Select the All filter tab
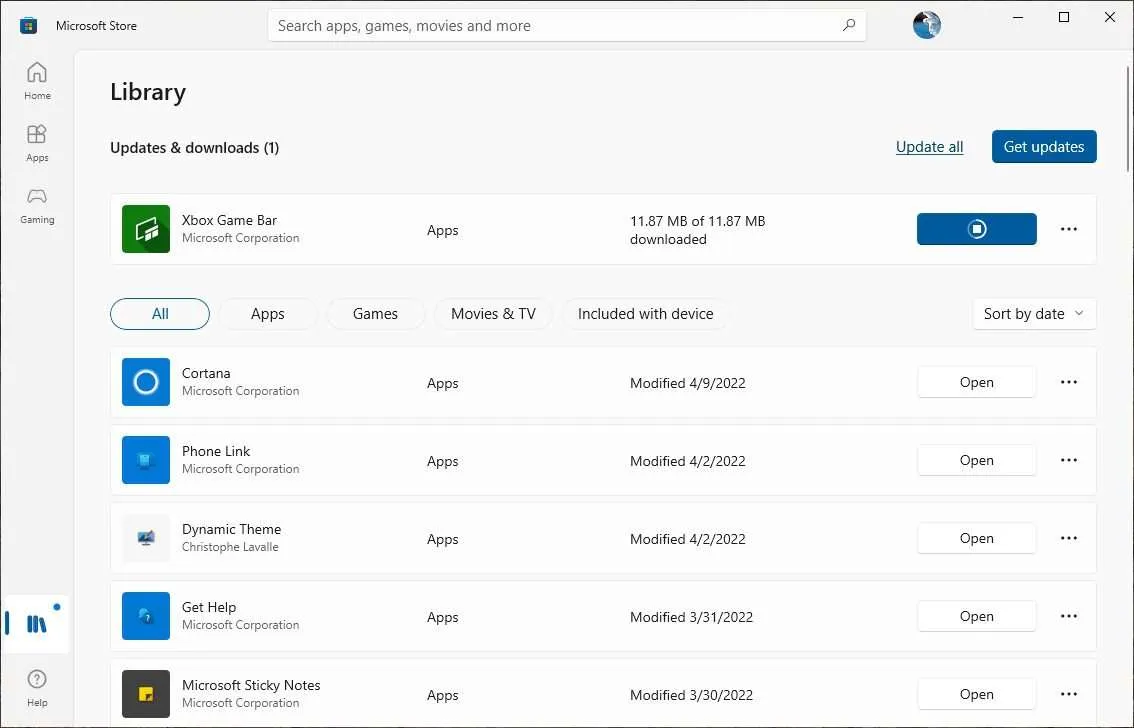The height and width of the screenshot is (728, 1134). 160,314
